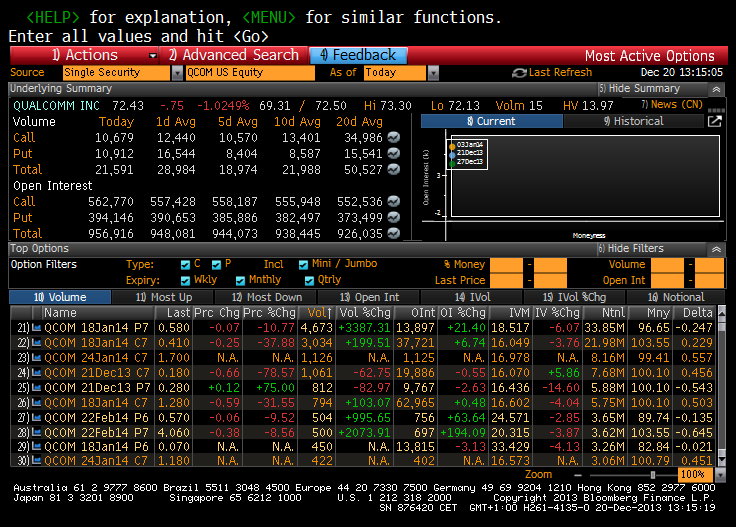This screenshot has width=736, height=527.
Task: Open chart icon for Put open interest row
Action: tap(394, 217)
